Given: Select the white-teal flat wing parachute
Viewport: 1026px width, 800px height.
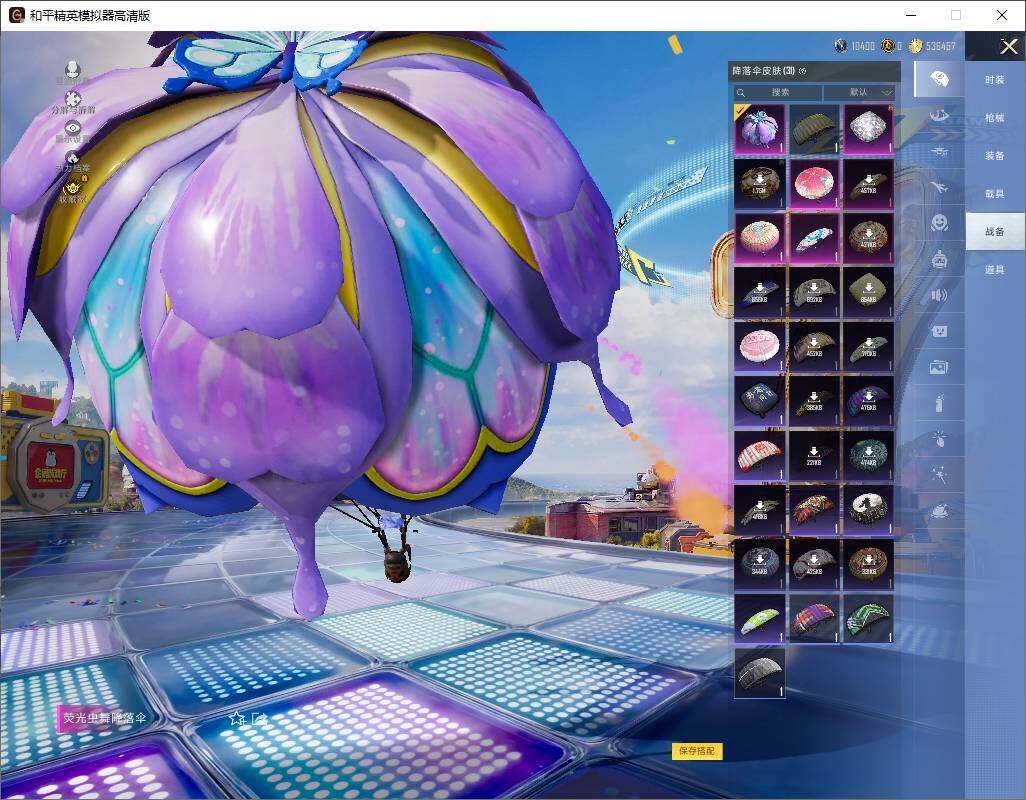Looking at the screenshot, I should pyautogui.click(x=813, y=239).
